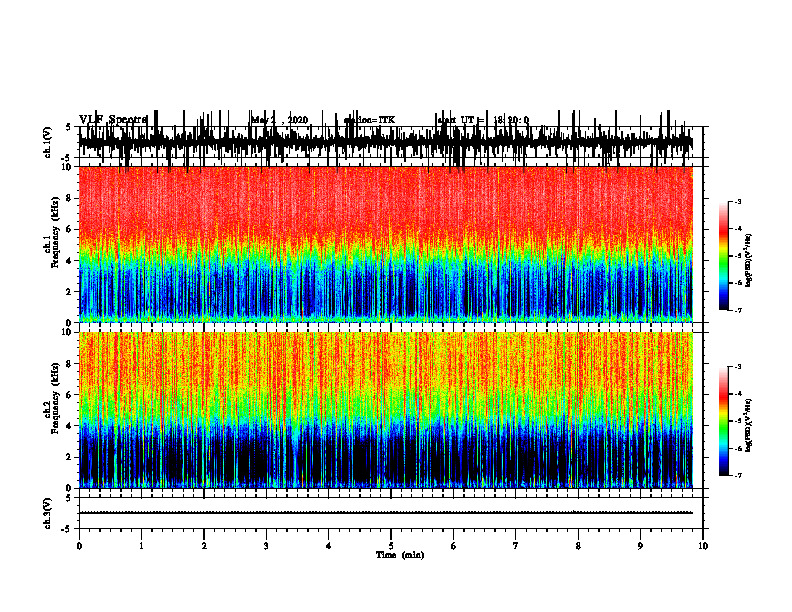Click the "-7" tick on ch.2 colorbar
This screenshot has width=792, height=612.
coord(737,476)
